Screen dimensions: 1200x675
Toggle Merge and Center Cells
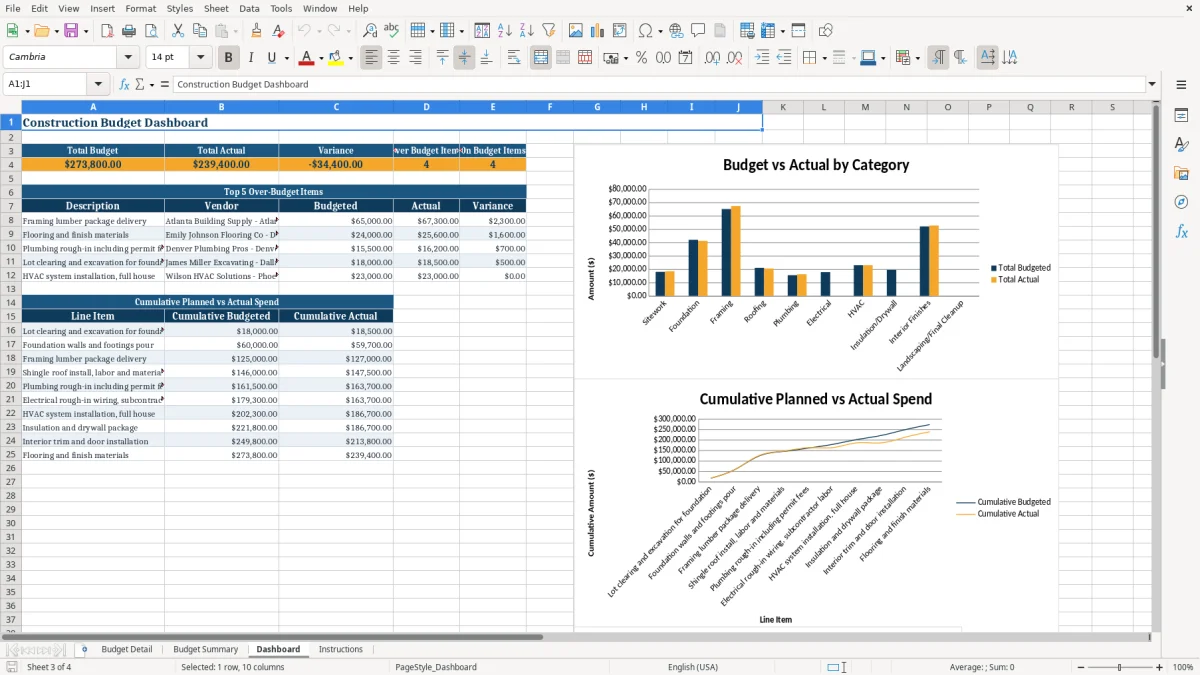(541, 58)
